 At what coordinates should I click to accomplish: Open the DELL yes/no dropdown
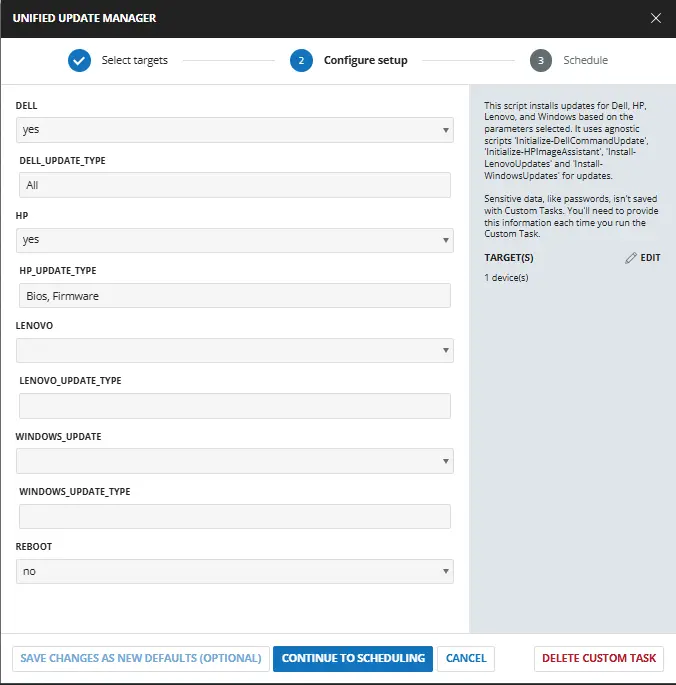(x=235, y=130)
